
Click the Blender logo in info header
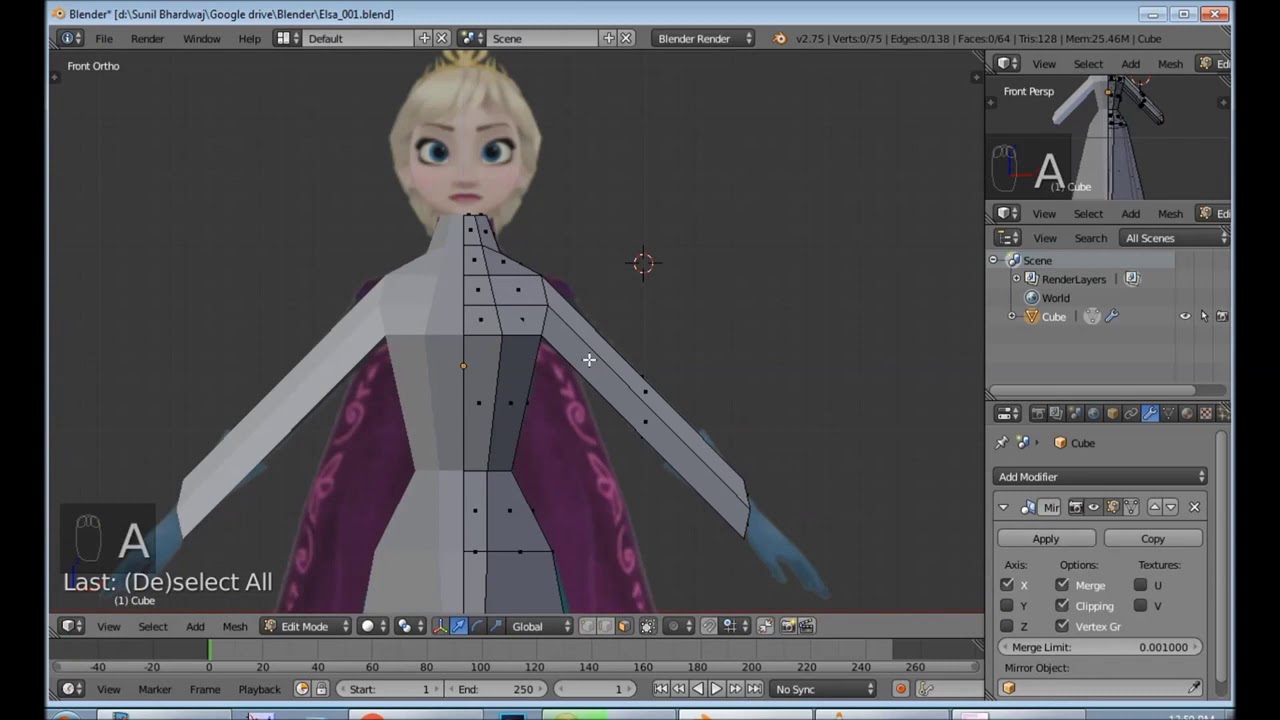[779, 38]
